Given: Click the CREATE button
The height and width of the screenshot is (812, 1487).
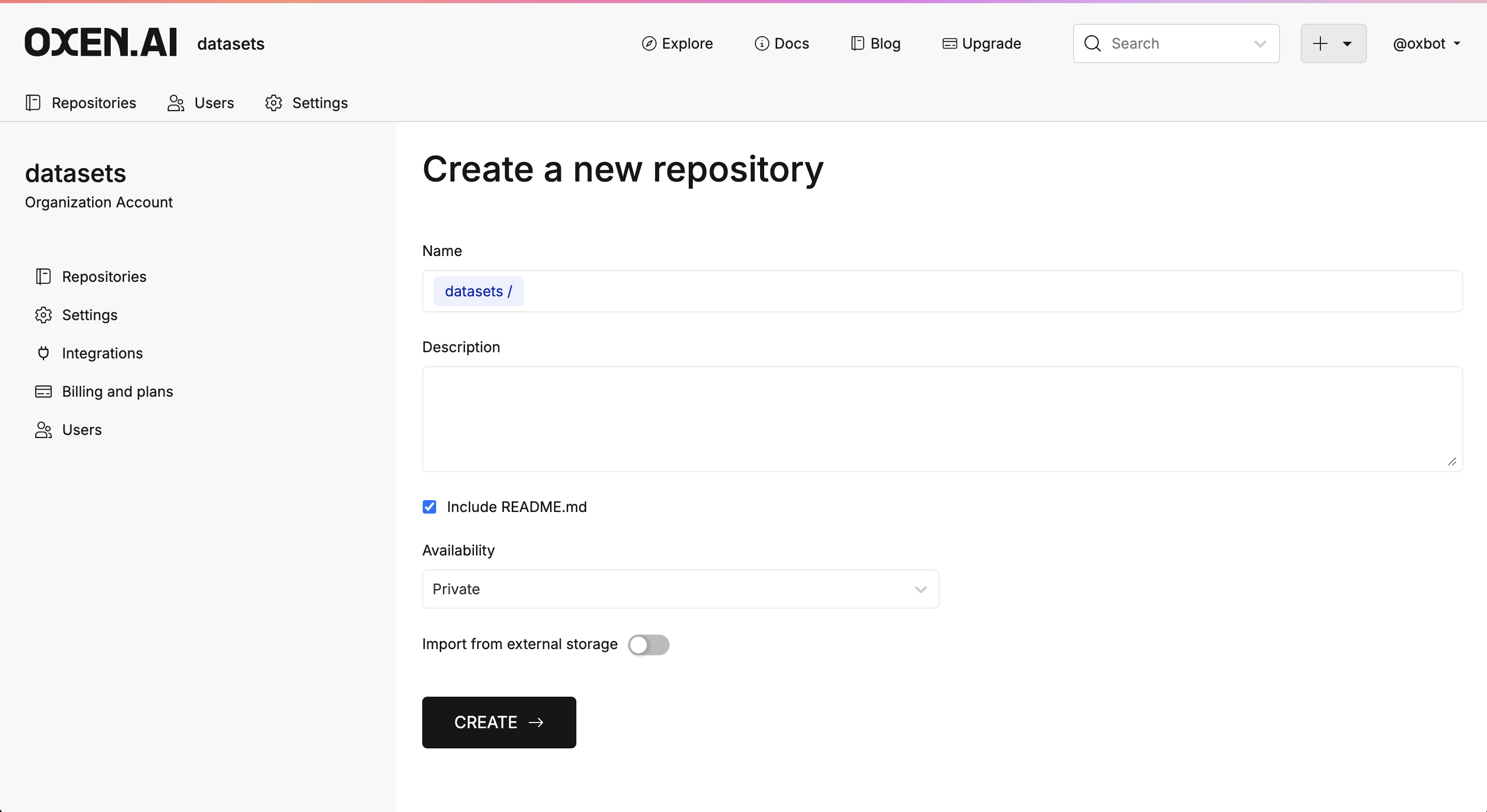Looking at the screenshot, I should coord(499,722).
